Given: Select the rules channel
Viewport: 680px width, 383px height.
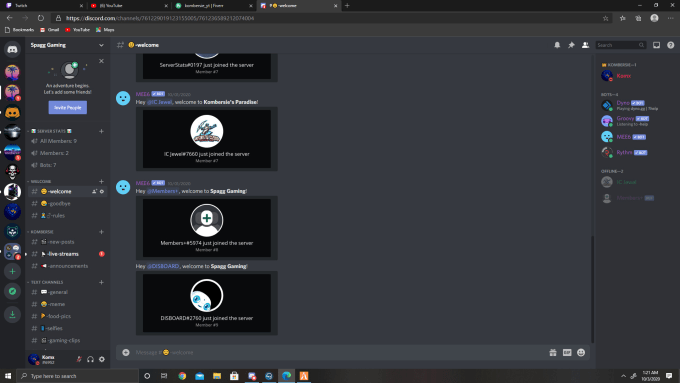Looking at the screenshot, I should [x=67, y=216].
